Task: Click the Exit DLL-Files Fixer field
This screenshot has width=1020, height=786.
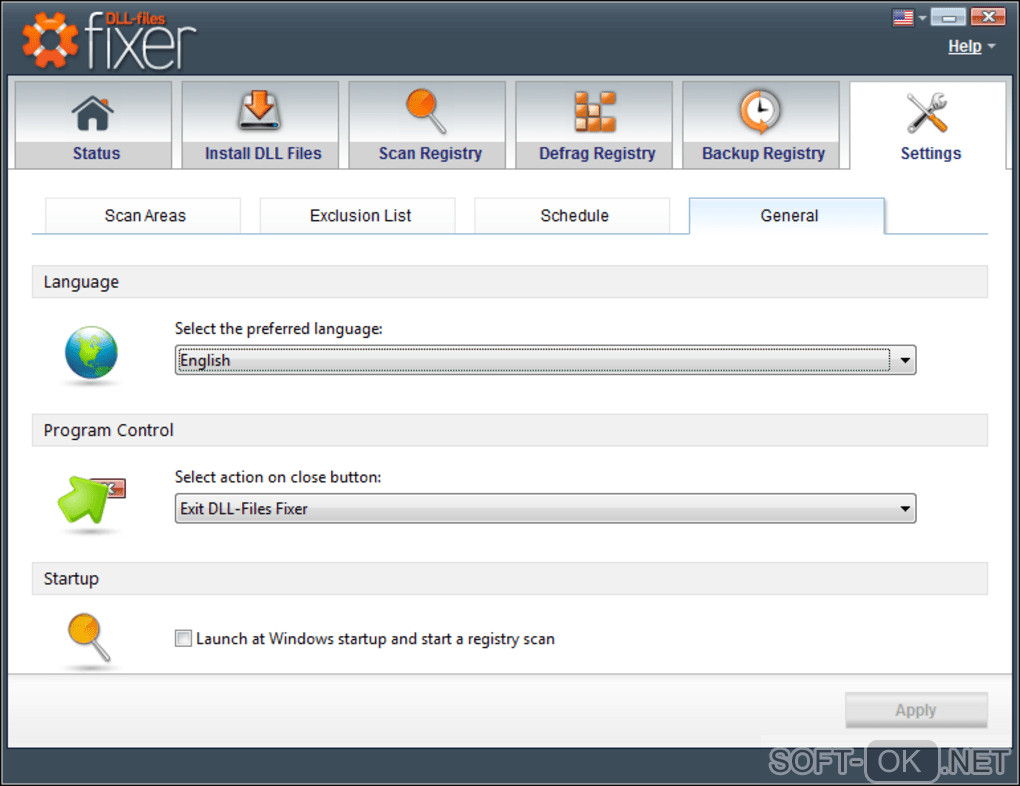Action: (545, 508)
